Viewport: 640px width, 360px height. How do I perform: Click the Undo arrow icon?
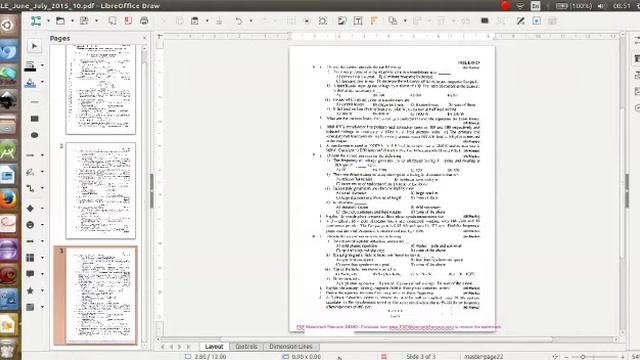239,21
